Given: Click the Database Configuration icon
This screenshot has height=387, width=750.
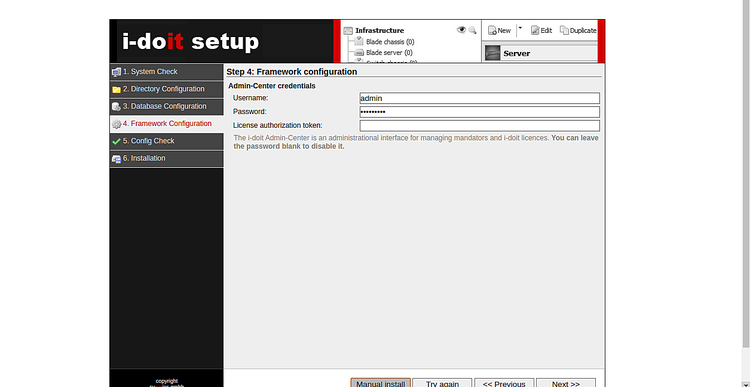Looking at the screenshot, I should pos(116,107).
